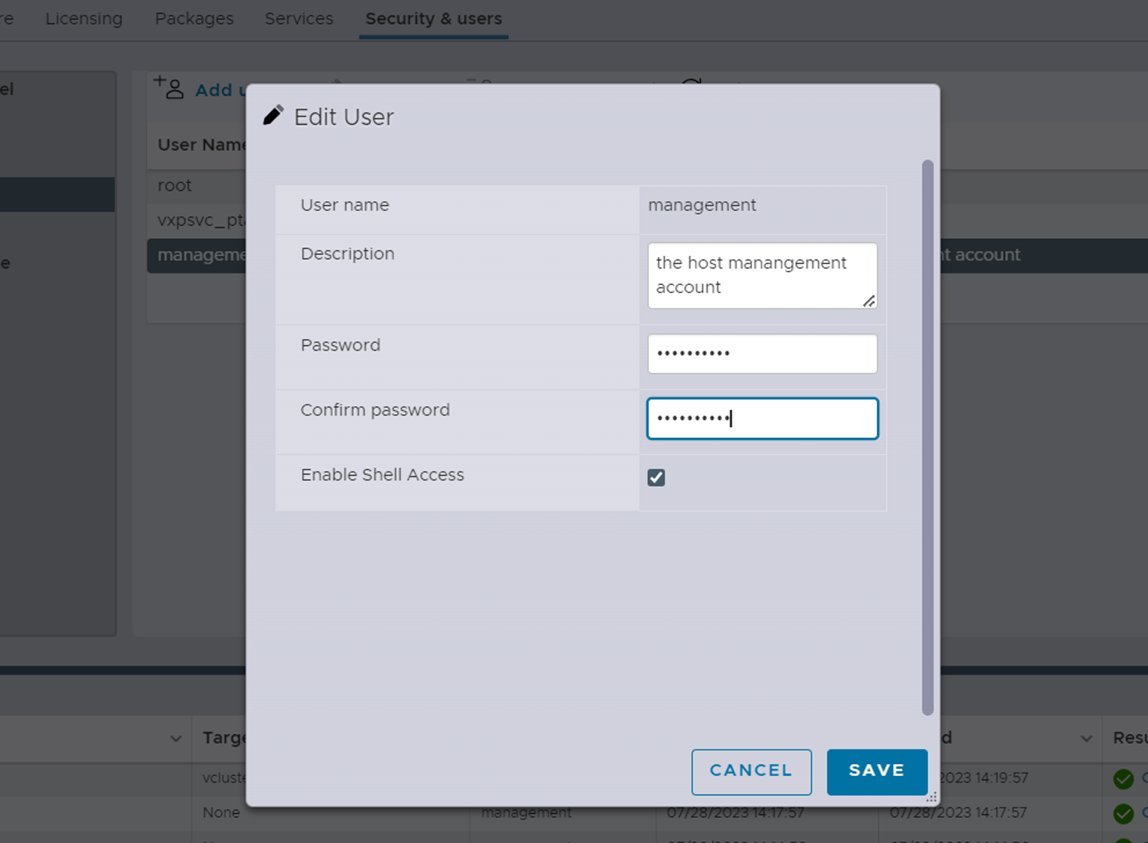Image resolution: width=1148 pixels, height=843 pixels.
Task: Click the User Name column header
Action: pos(201,145)
